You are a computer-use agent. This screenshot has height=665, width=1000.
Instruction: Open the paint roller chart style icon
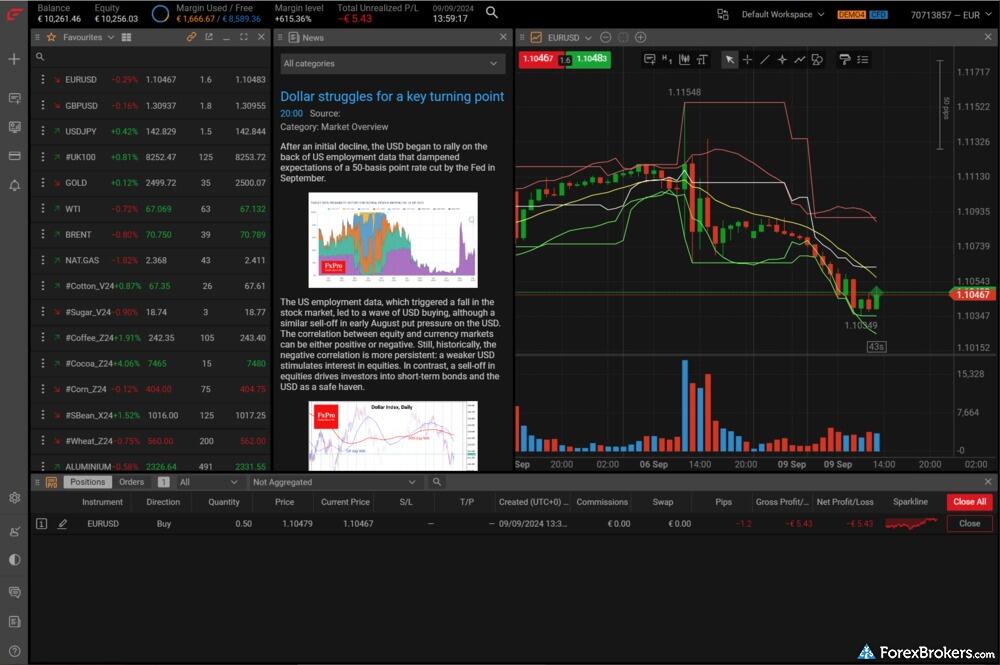click(844, 60)
